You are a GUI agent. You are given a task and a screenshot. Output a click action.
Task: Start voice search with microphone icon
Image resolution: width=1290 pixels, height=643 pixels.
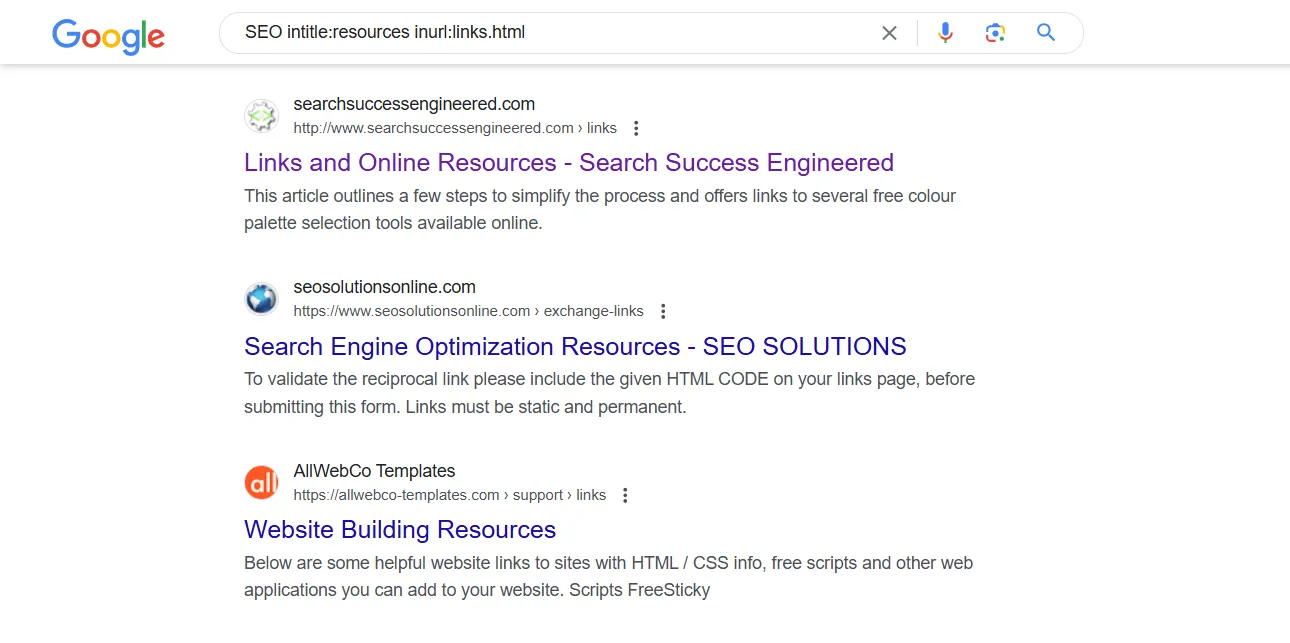pos(945,33)
